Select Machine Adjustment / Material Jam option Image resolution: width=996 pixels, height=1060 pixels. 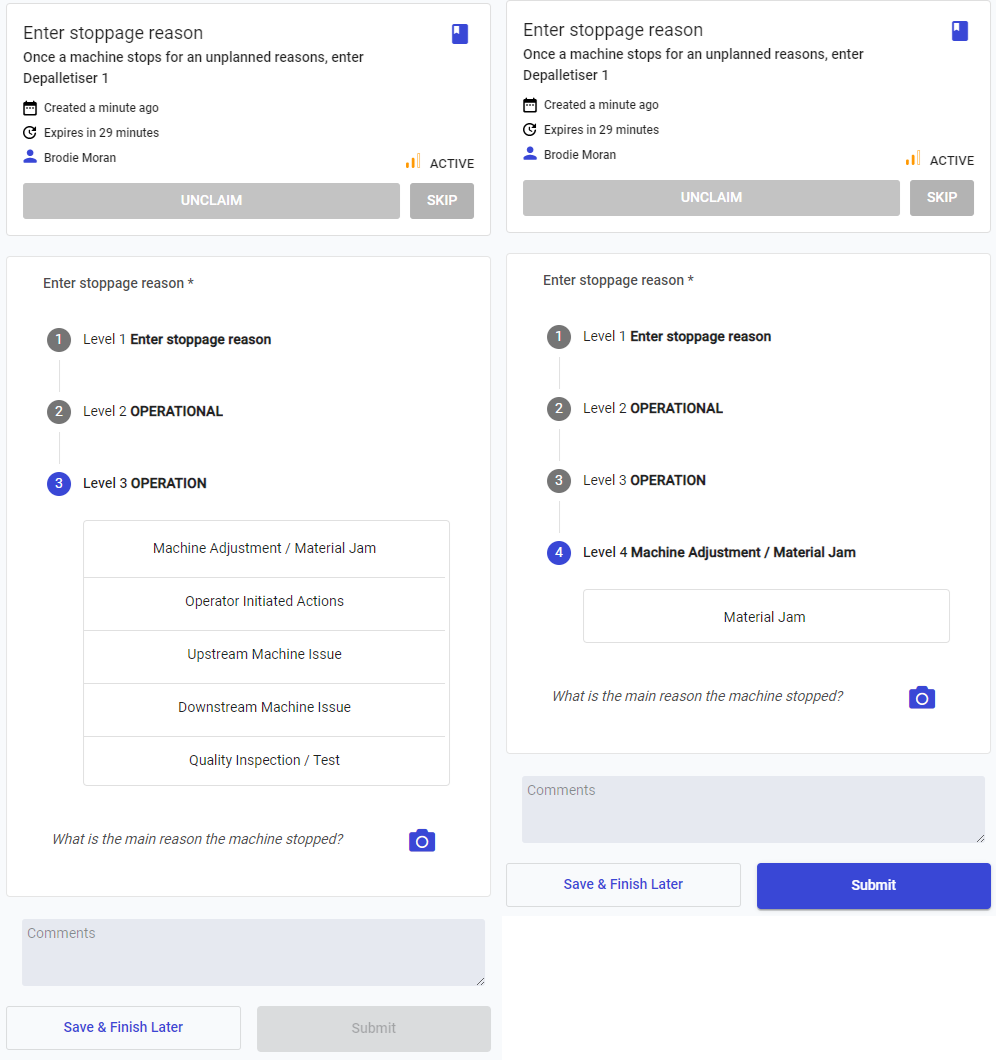264,548
